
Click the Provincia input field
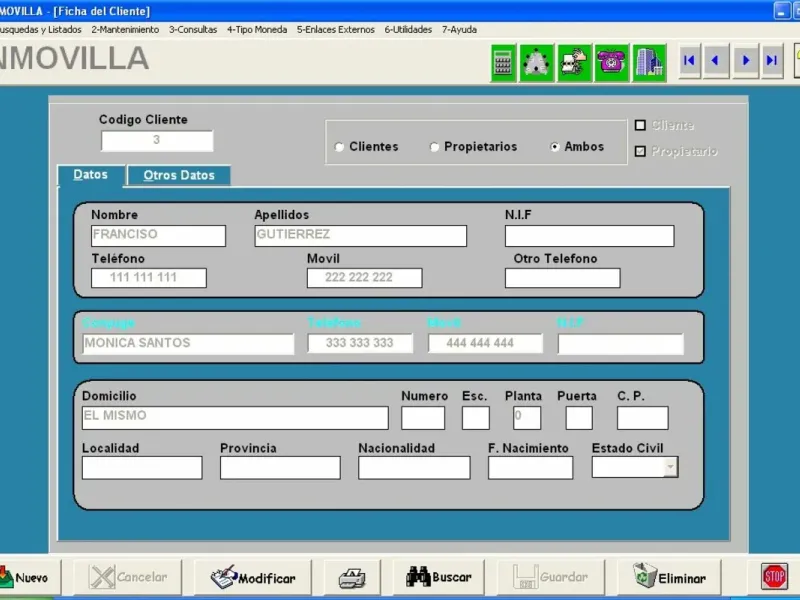(x=280, y=467)
